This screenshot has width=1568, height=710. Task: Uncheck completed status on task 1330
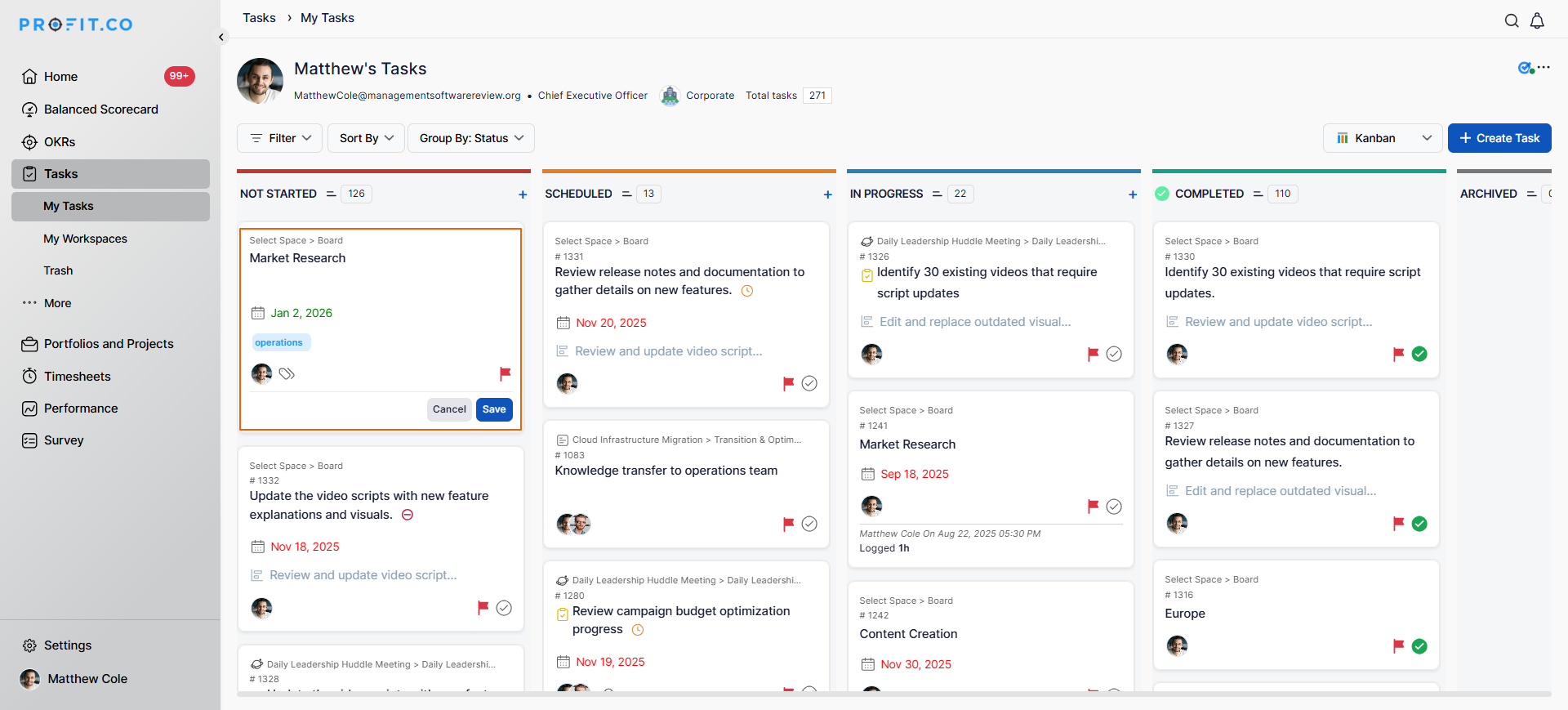click(x=1419, y=354)
